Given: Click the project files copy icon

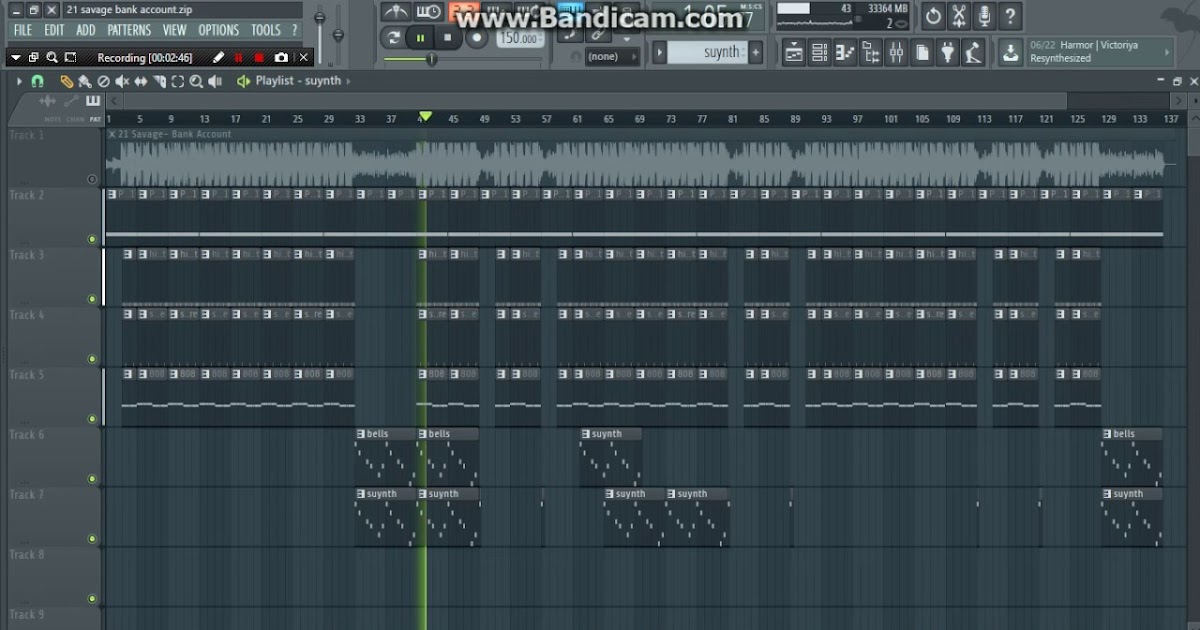Looking at the screenshot, I should tap(922, 53).
